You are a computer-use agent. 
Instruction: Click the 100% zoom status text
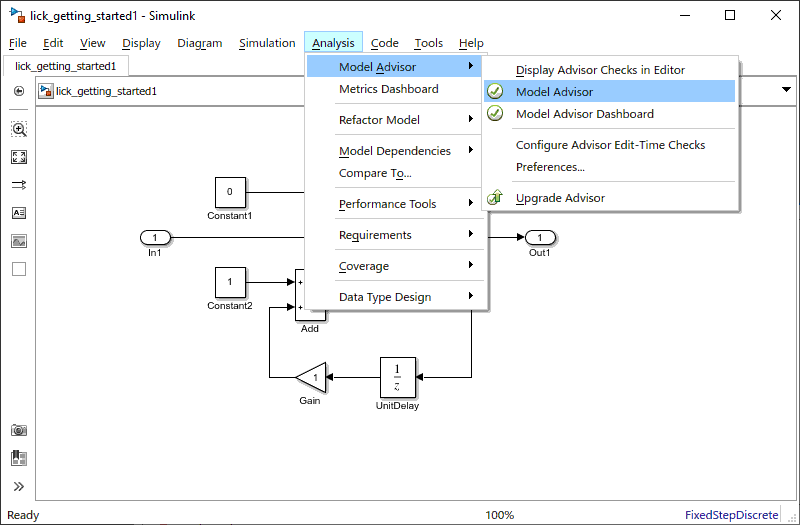coord(499,515)
